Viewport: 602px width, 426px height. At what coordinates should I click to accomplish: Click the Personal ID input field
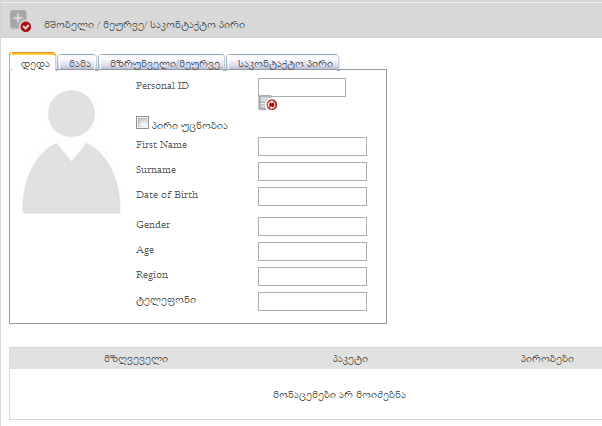pyautogui.click(x=301, y=87)
